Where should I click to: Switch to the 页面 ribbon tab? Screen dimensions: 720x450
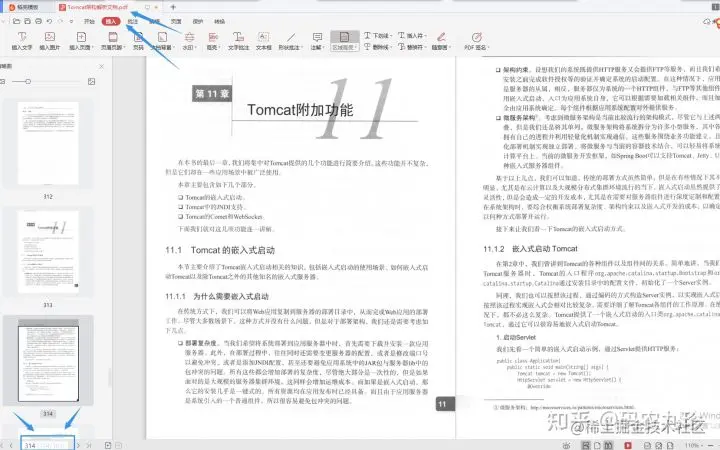[x=176, y=22]
